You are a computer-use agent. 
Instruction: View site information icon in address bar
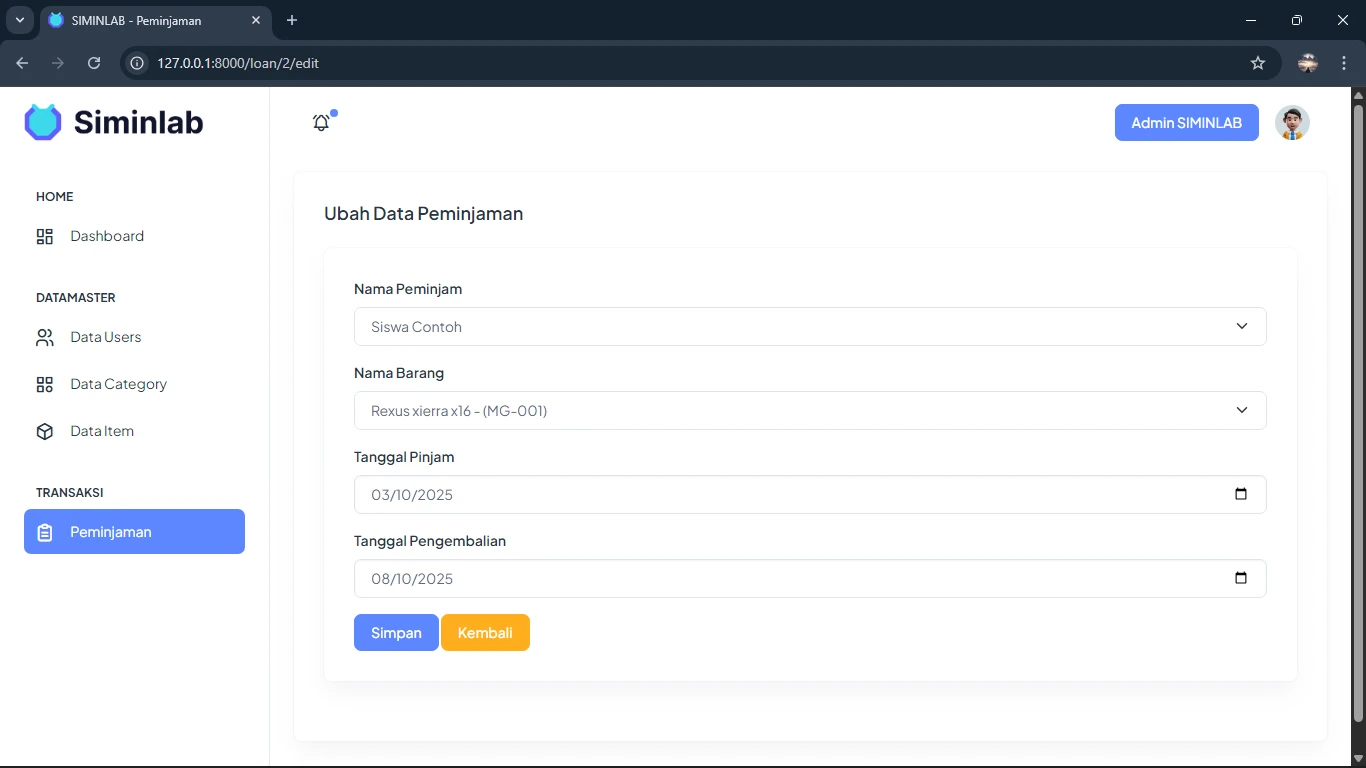coord(138,63)
